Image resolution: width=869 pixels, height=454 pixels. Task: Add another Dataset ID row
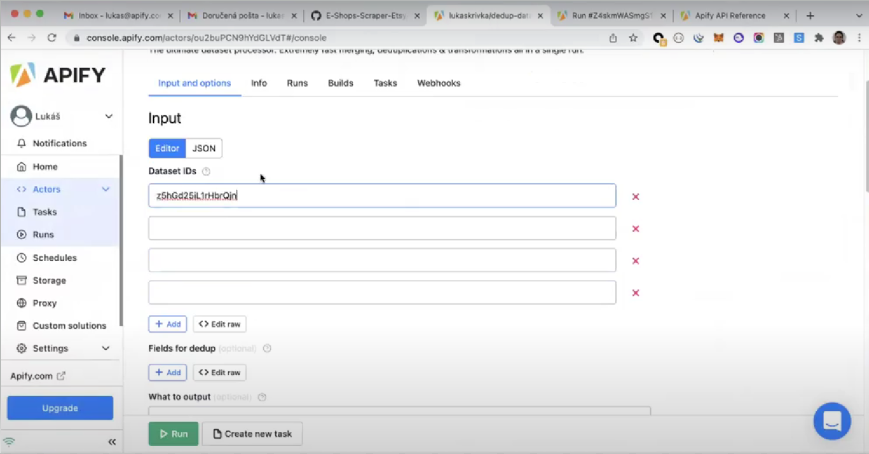167,324
